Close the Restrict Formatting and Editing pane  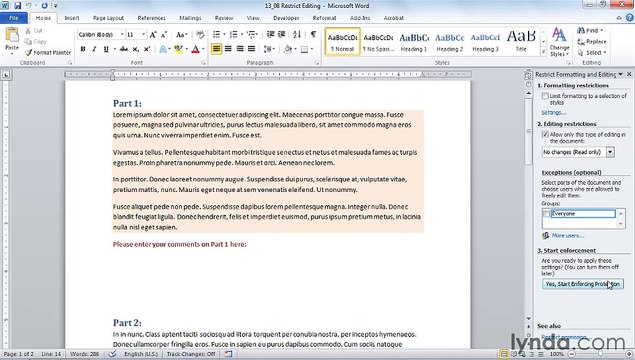point(629,75)
